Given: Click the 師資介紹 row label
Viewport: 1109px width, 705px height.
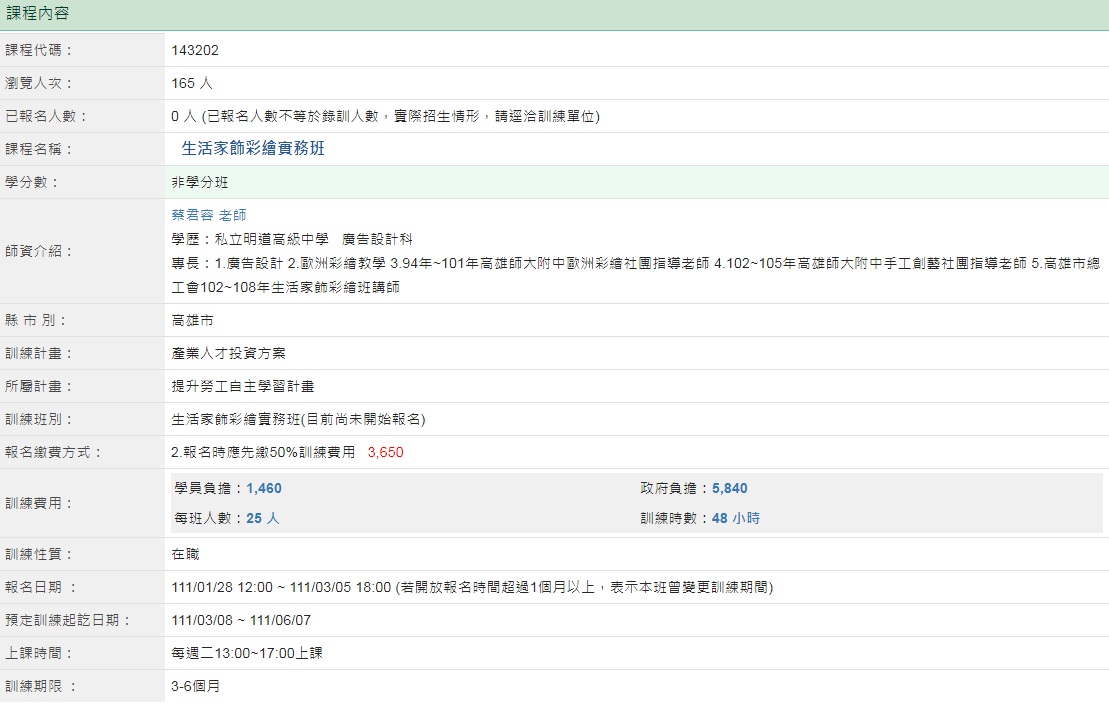Looking at the screenshot, I should click(x=39, y=251).
